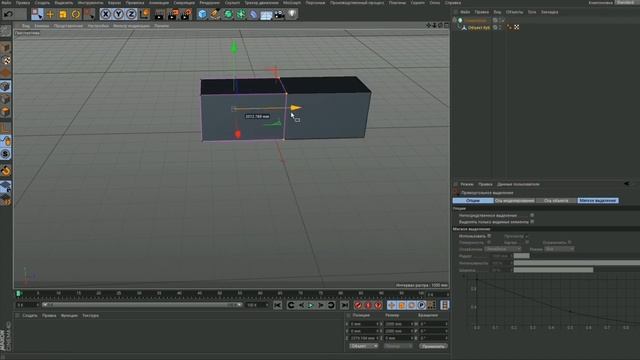Switch to Polygons mode
The width and height of the screenshot is (640, 360).
[x=6, y=112]
